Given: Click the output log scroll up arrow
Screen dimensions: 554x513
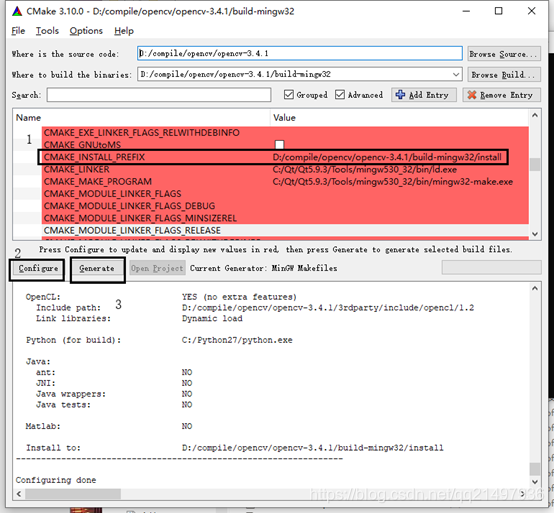Looking at the screenshot, I should (535, 289).
